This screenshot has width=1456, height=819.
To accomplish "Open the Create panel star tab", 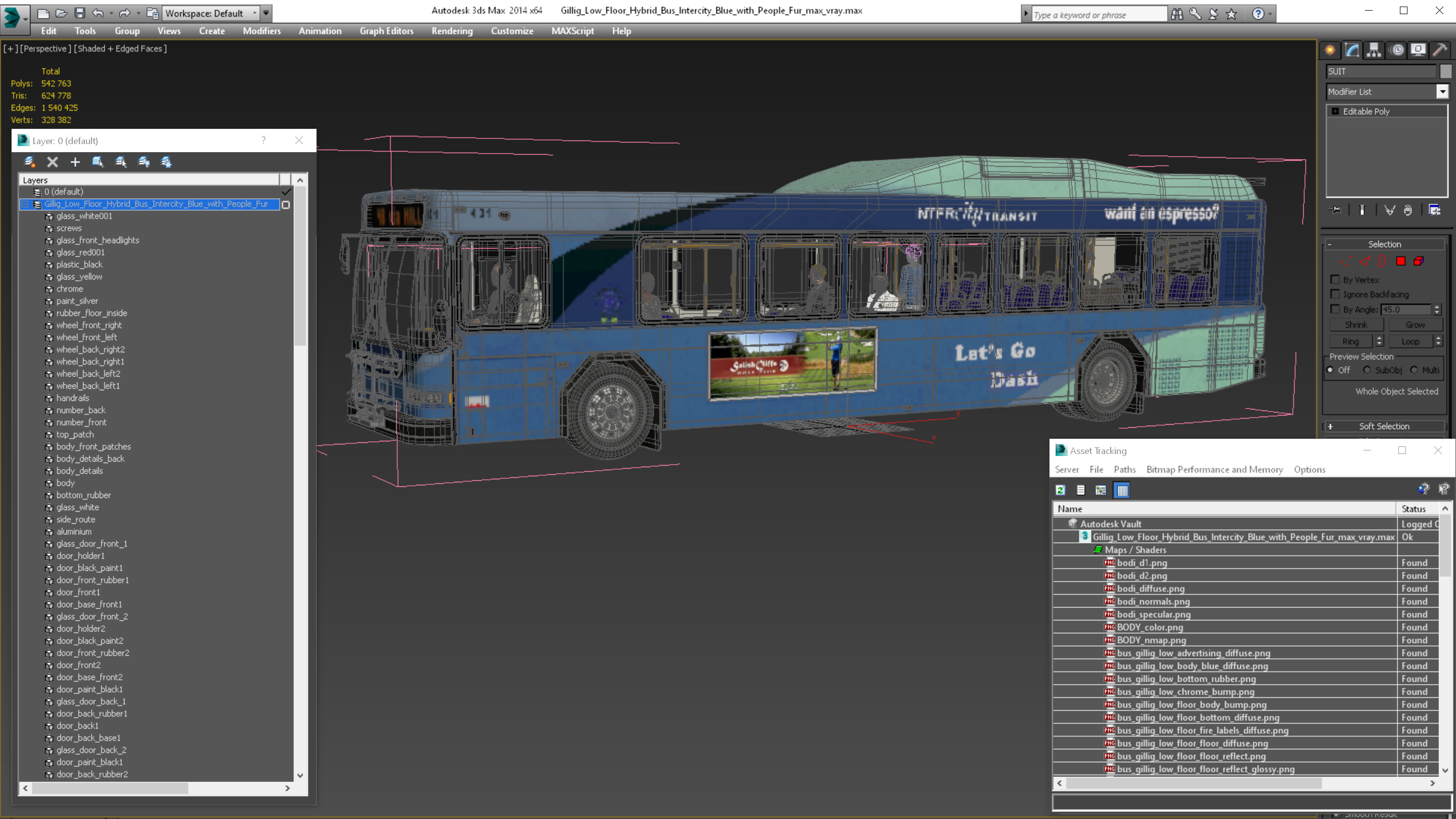I will (x=1330, y=51).
